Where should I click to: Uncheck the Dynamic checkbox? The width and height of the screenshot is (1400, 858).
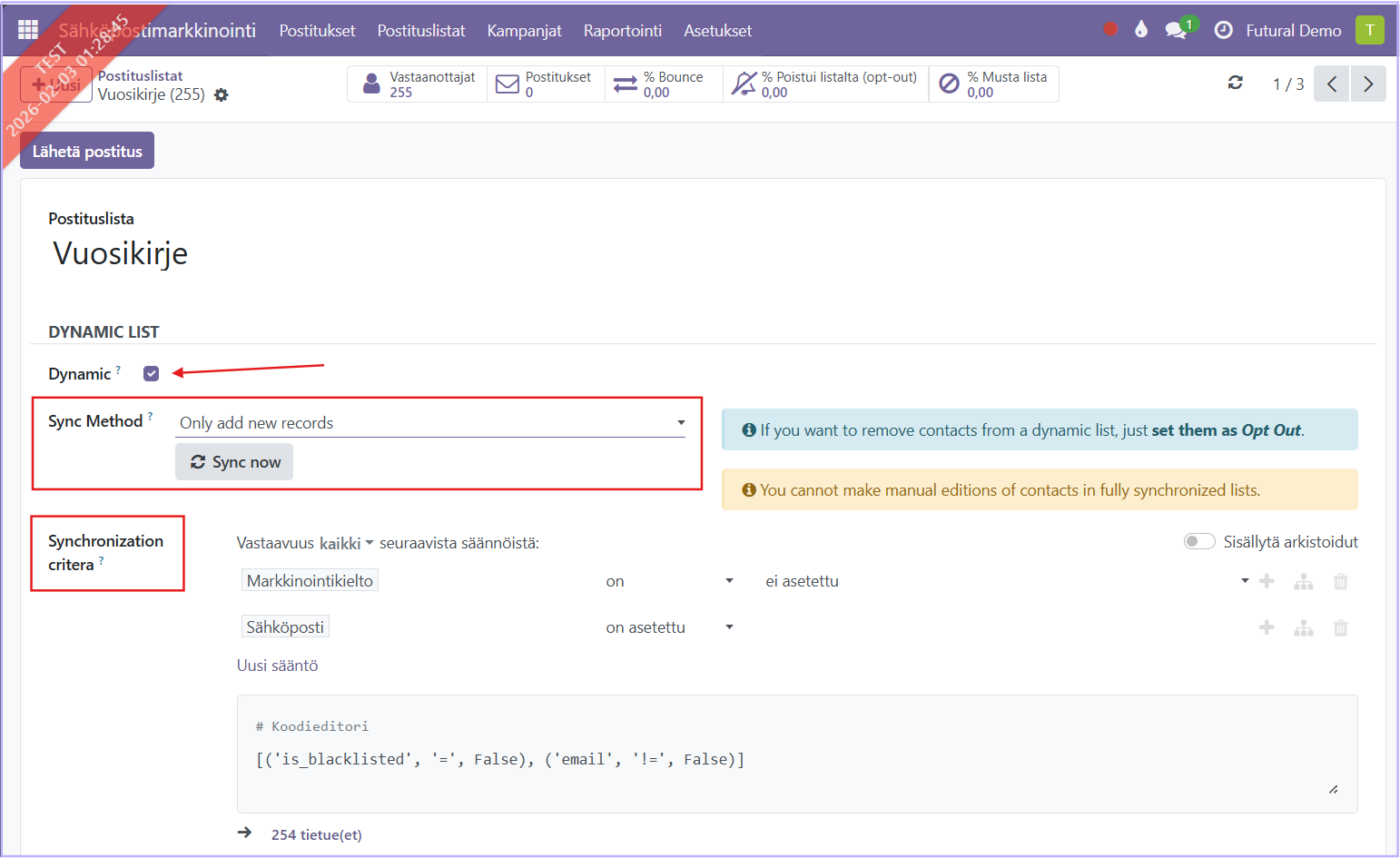[x=152, y=374]
